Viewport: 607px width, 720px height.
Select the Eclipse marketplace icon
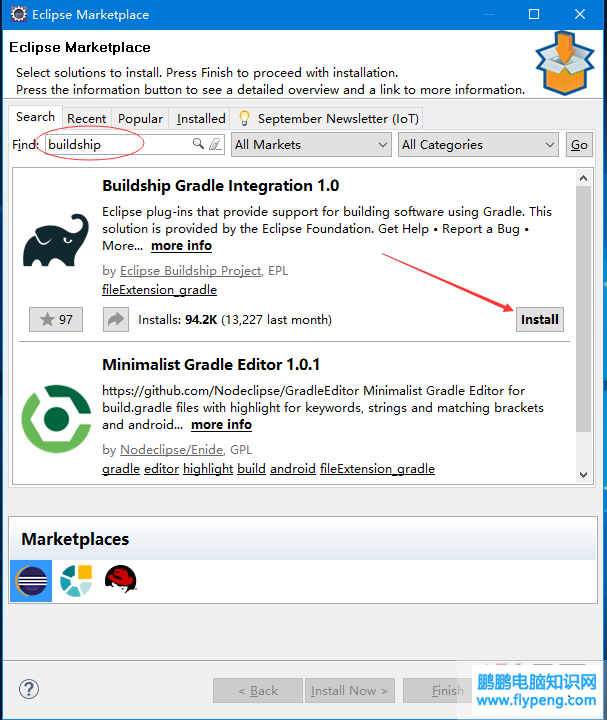(31, 581)
